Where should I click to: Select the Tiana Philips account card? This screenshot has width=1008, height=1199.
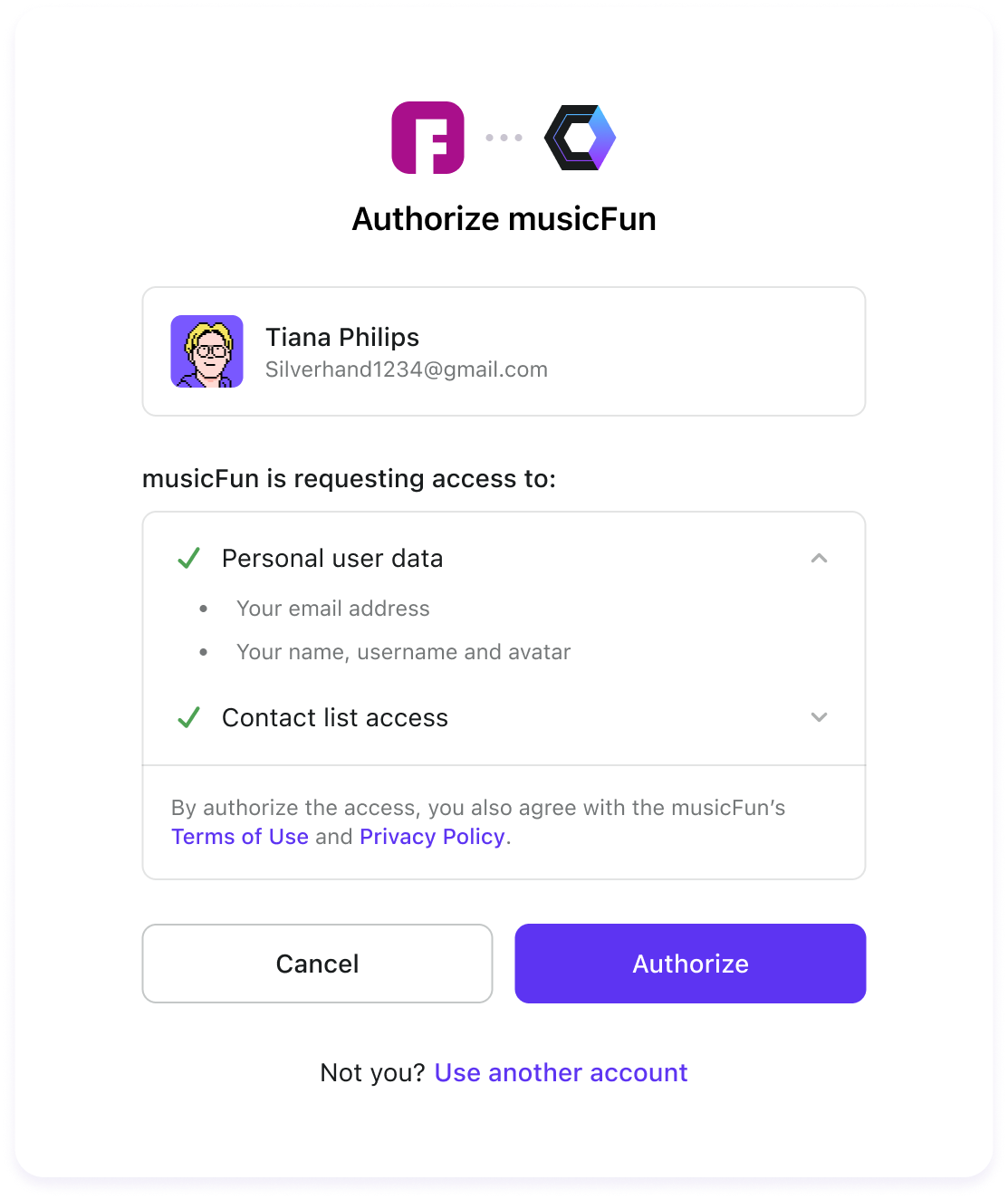504,351
